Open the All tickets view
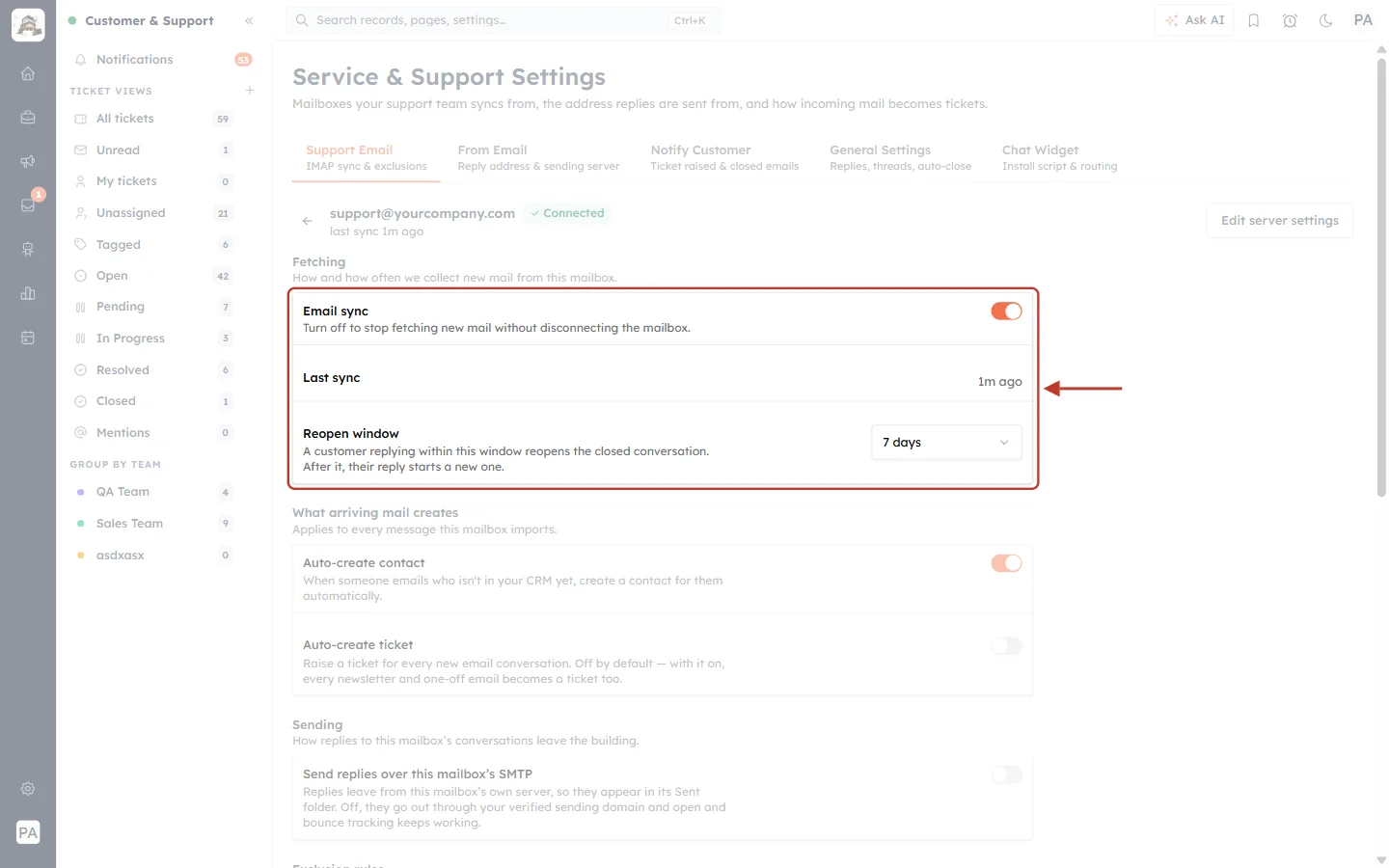Viewport: 1389px width, 868px height. [152, 119]
